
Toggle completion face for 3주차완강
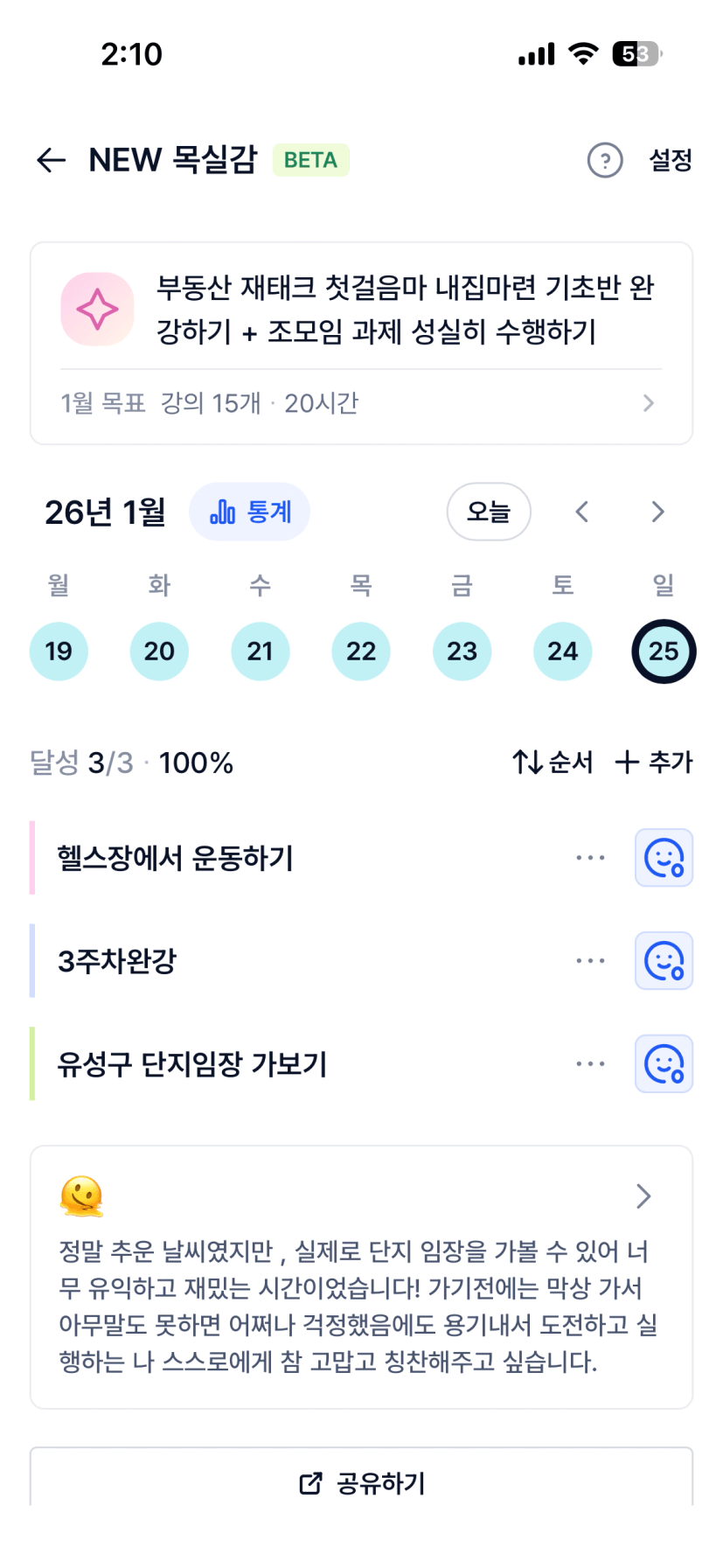[664, 961]
